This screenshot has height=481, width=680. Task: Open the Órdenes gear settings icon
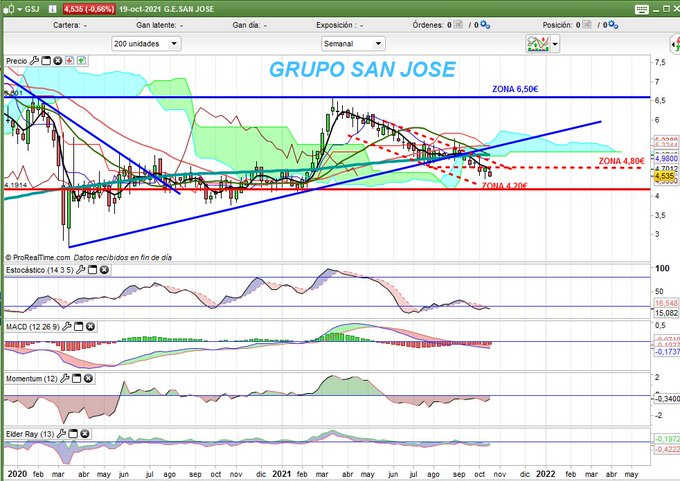click(485, 25)
